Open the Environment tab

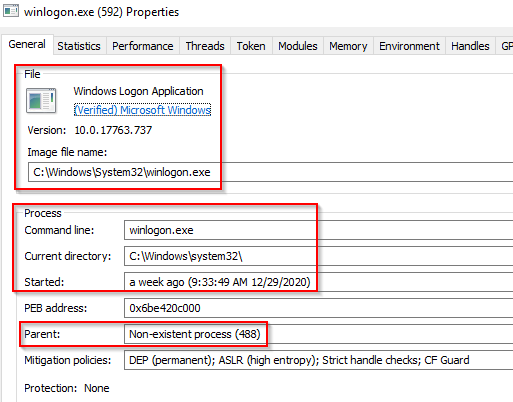pyautogui.click(x=409, y=46)
